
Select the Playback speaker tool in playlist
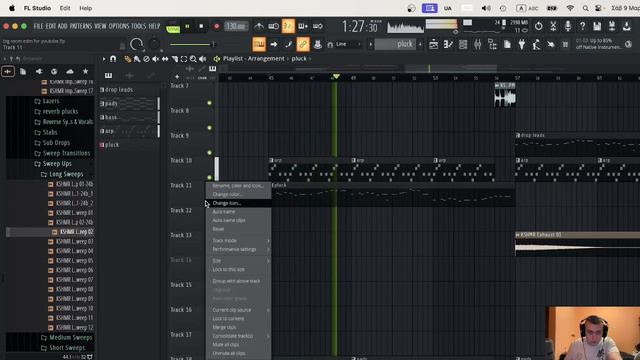pyautogui.click(x=202, y=59)
